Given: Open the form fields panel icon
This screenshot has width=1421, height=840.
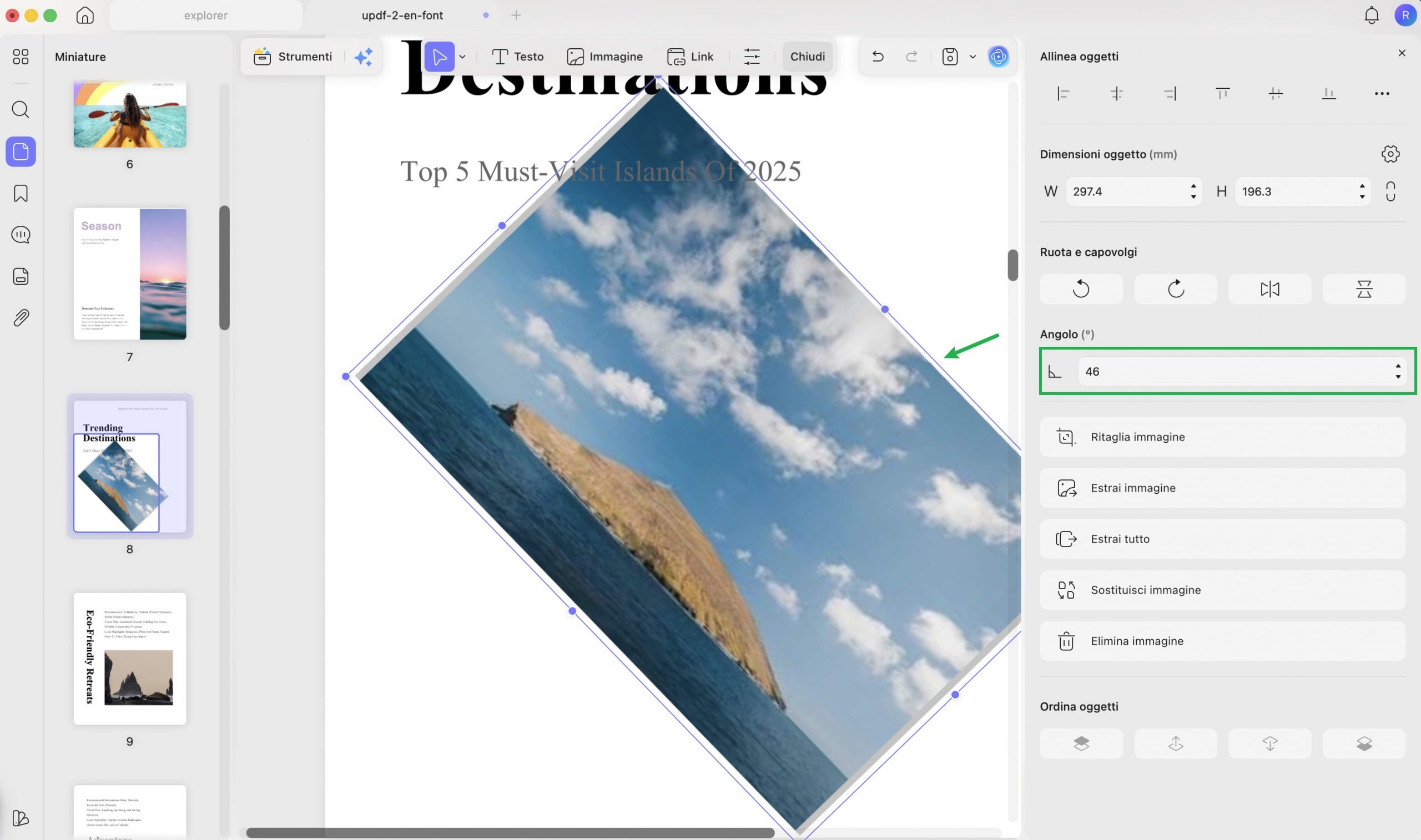Looking at the screenshot, I should (x=21, y=276).
